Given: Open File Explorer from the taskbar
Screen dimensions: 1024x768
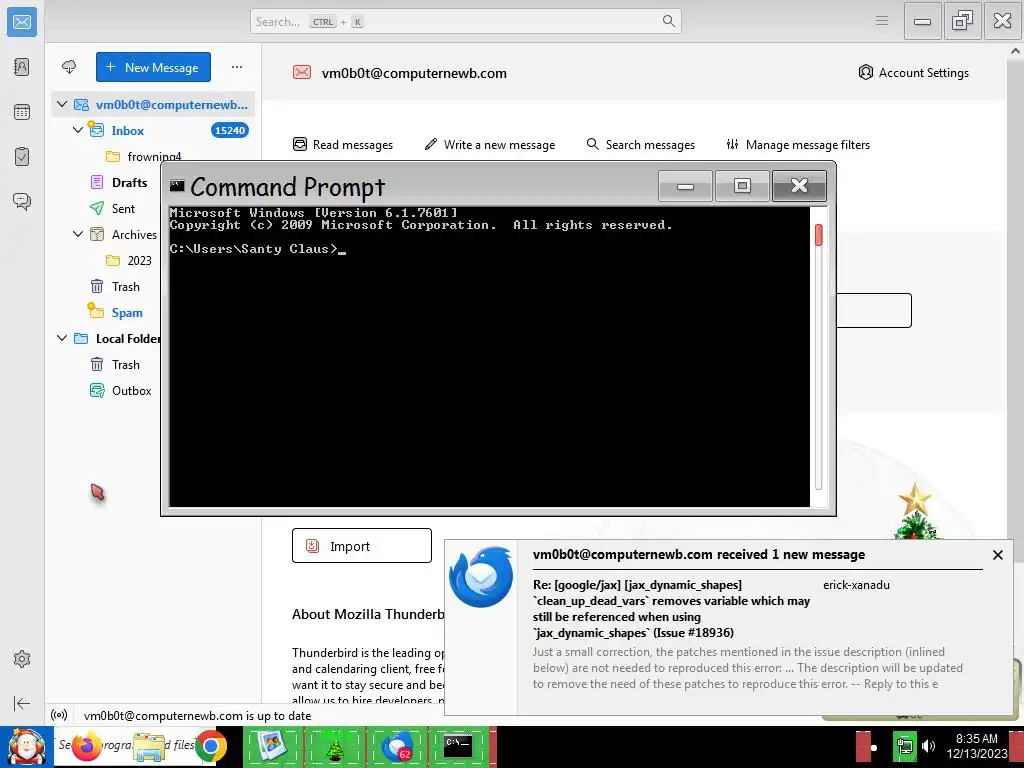Looking at the screenshot, I should click(x=149, y=747).
